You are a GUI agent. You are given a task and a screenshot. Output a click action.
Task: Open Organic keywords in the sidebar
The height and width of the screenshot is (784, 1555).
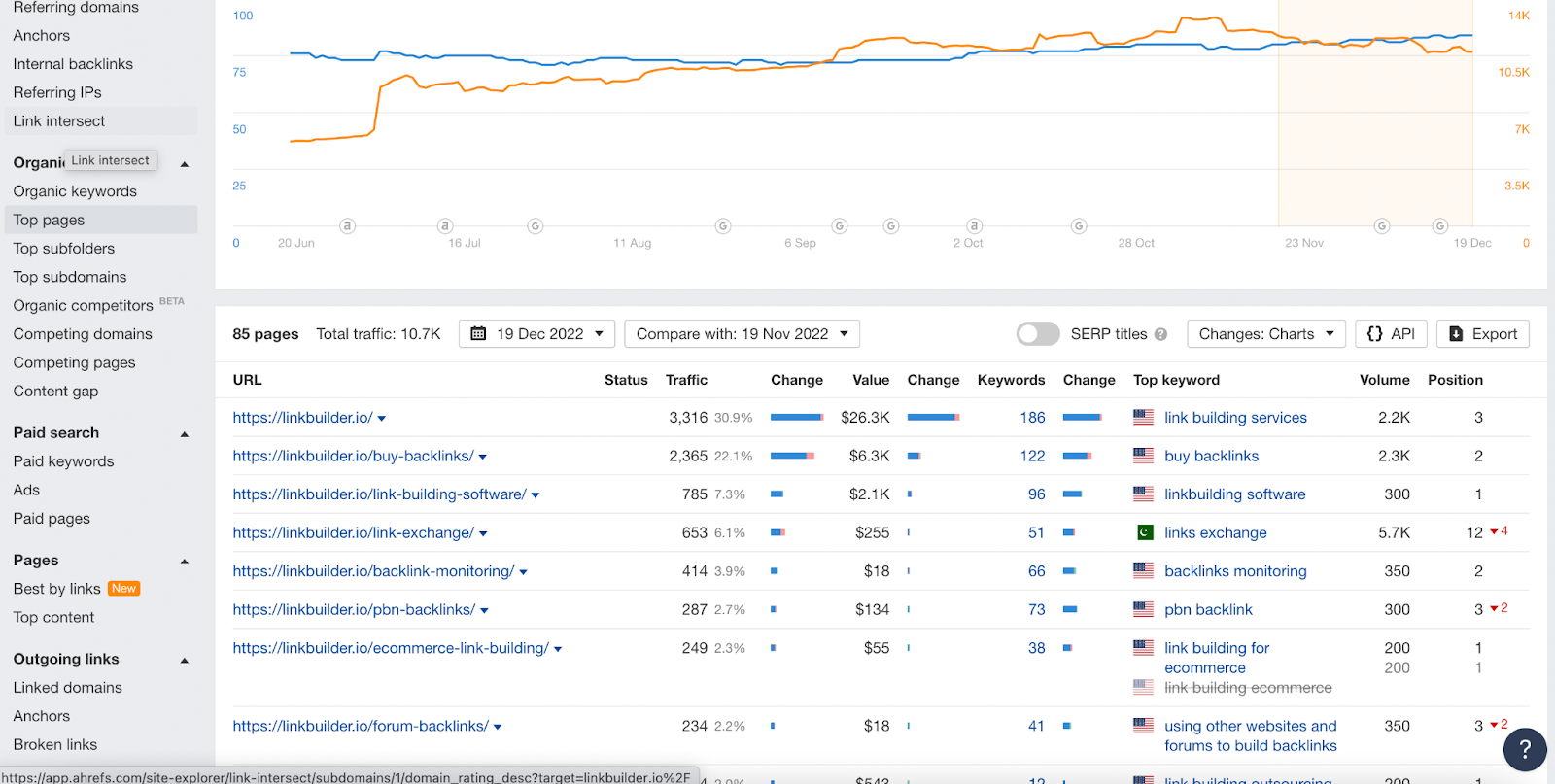click(x=75, y=191)
